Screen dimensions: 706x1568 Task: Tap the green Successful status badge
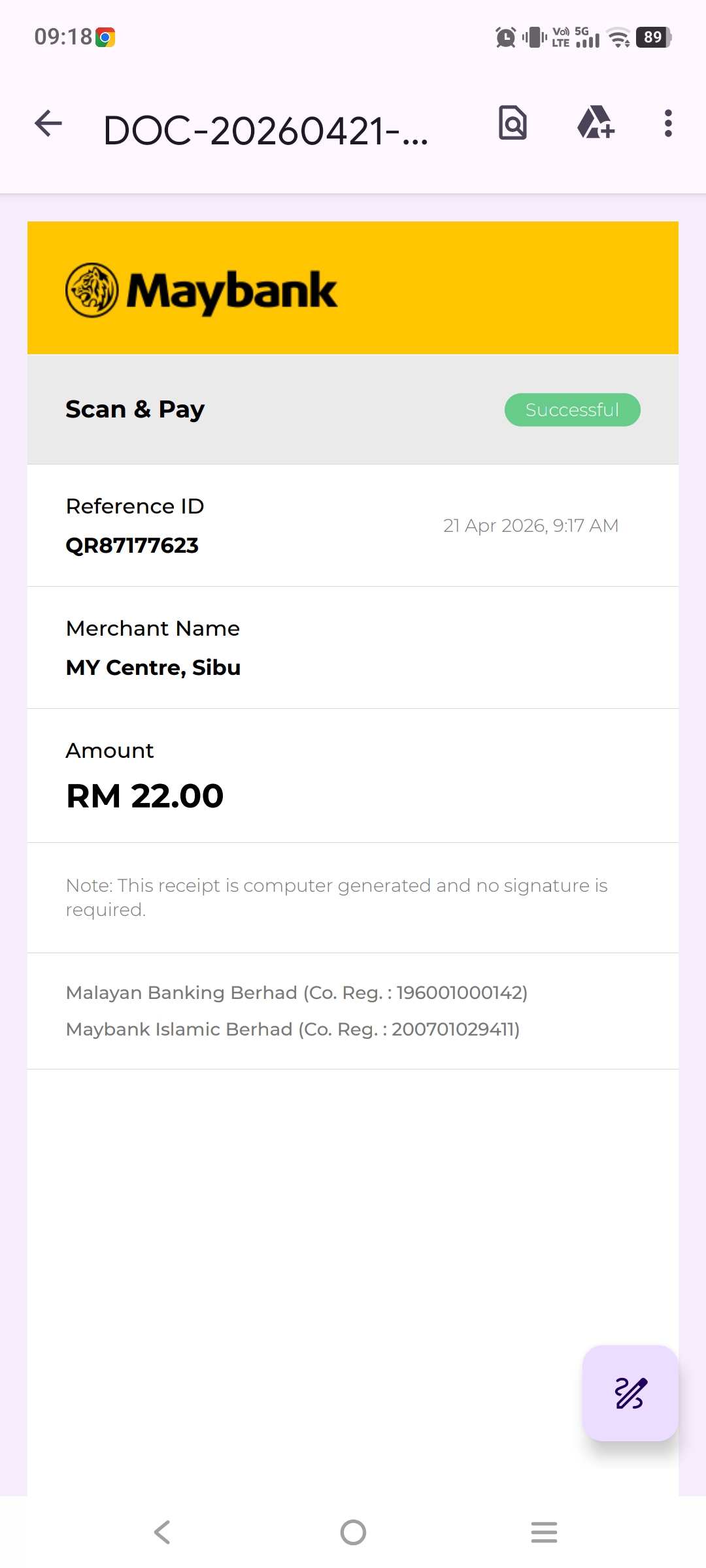click(572, 410)
